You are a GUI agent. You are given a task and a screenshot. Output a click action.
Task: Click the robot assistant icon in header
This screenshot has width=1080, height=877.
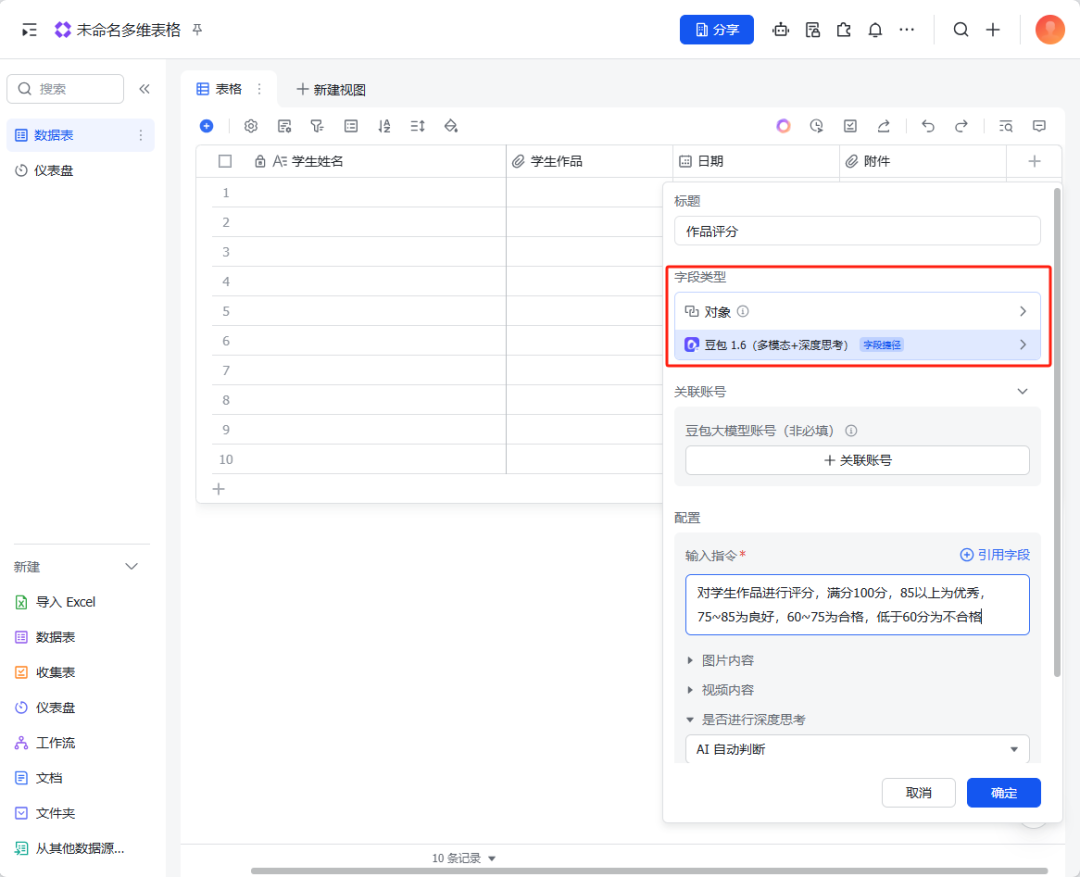tap(781, 30)
